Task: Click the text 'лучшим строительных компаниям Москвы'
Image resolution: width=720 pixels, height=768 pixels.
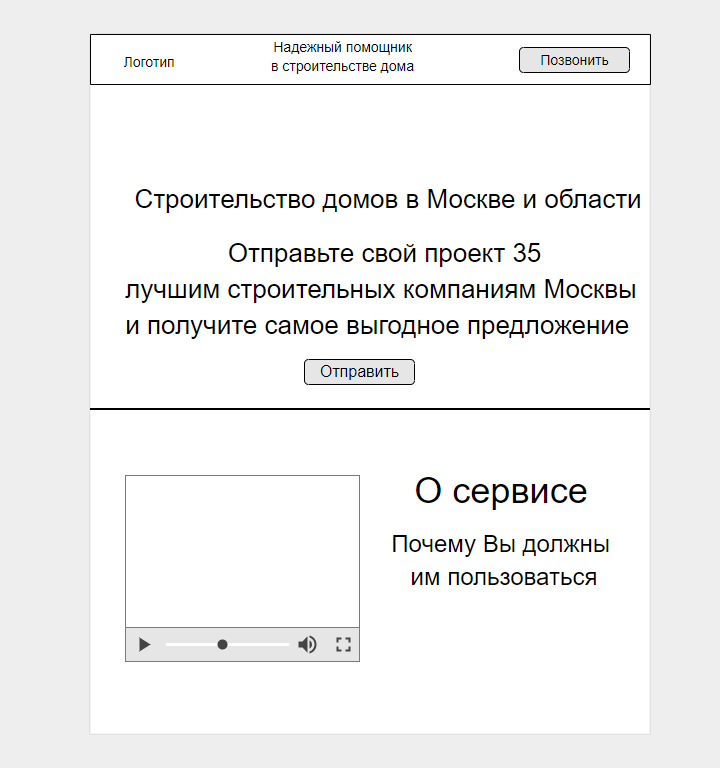Action: [x=380, y=290]
